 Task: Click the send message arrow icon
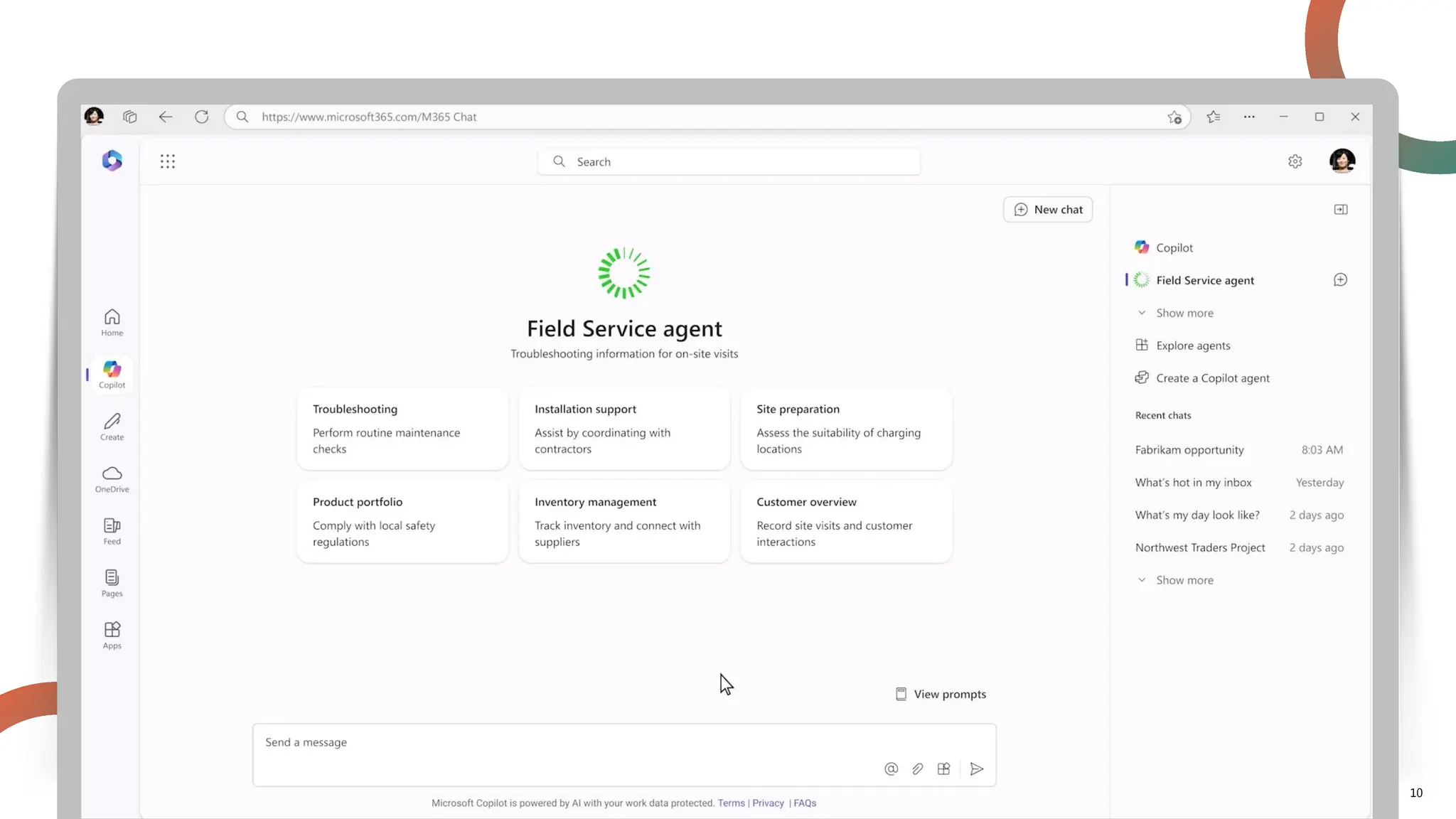pyautogui.click(x=977, y=769)
